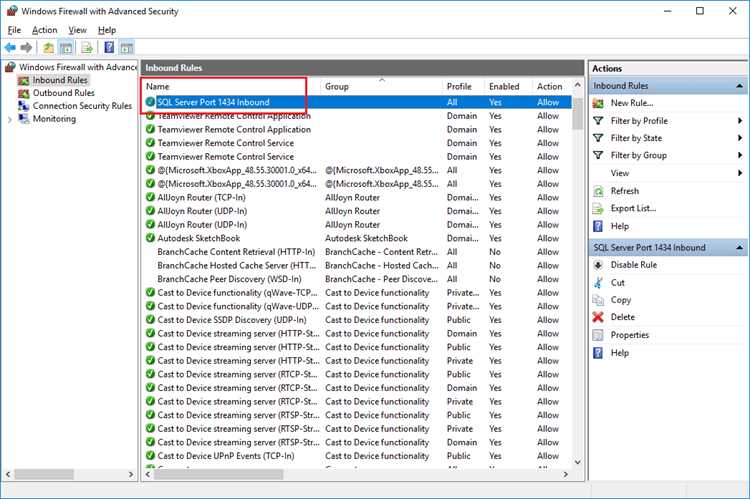Image resolution: width=750 pixels, height=499 pixels.
Task: Open the Filter by Profile submenu arrow
Action: tap(740, 121)
